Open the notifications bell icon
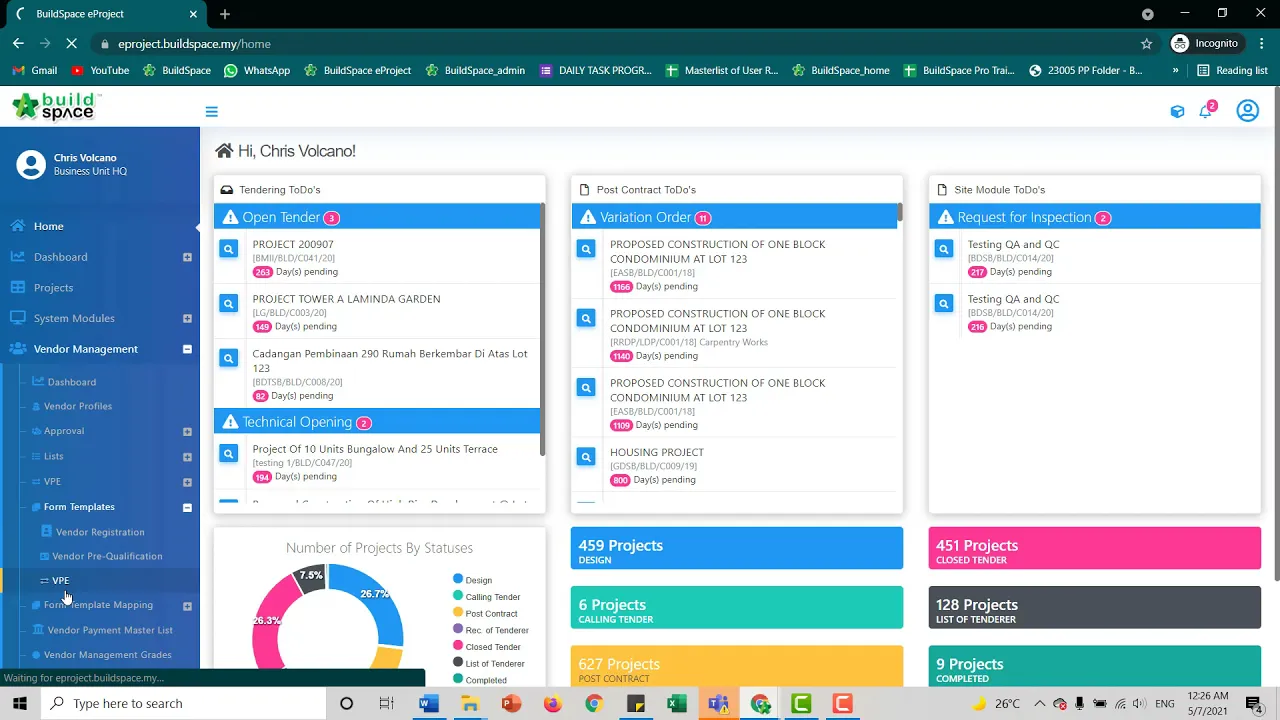The image size is (1280, 720). click(1206, 111)
